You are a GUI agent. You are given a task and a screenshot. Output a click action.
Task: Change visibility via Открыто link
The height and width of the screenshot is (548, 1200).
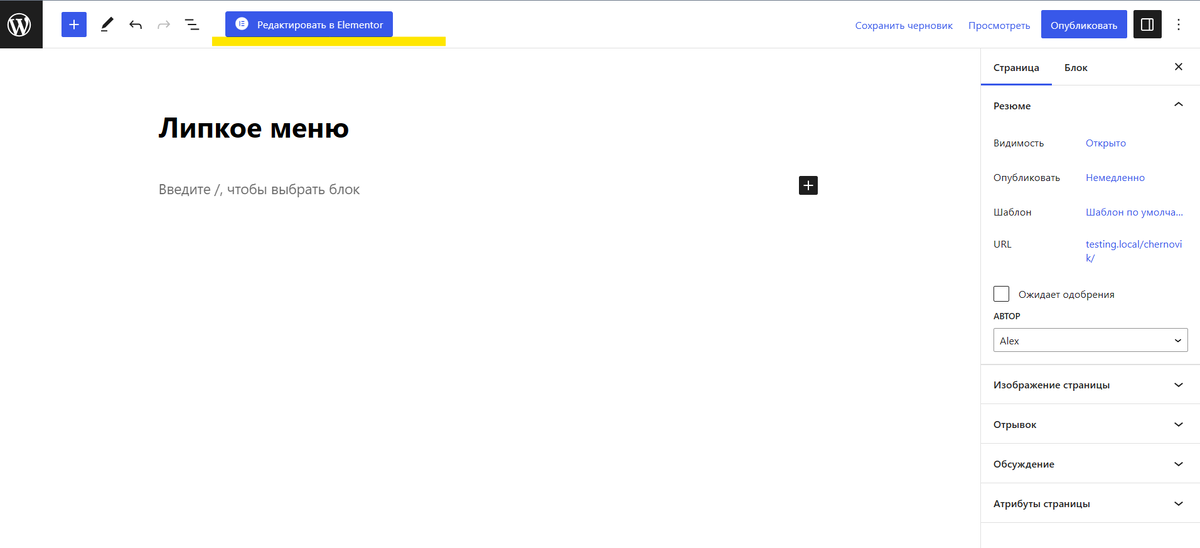1106,143
